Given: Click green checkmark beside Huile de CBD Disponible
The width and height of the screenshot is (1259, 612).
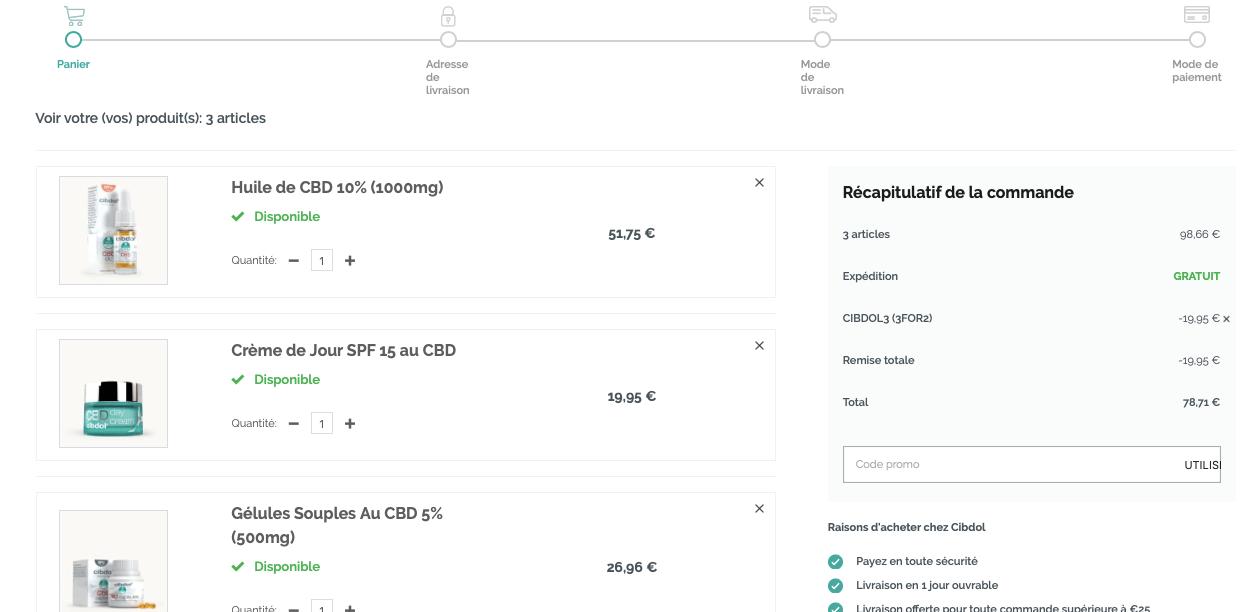Looking at the screenshot, I should [238, 216].
